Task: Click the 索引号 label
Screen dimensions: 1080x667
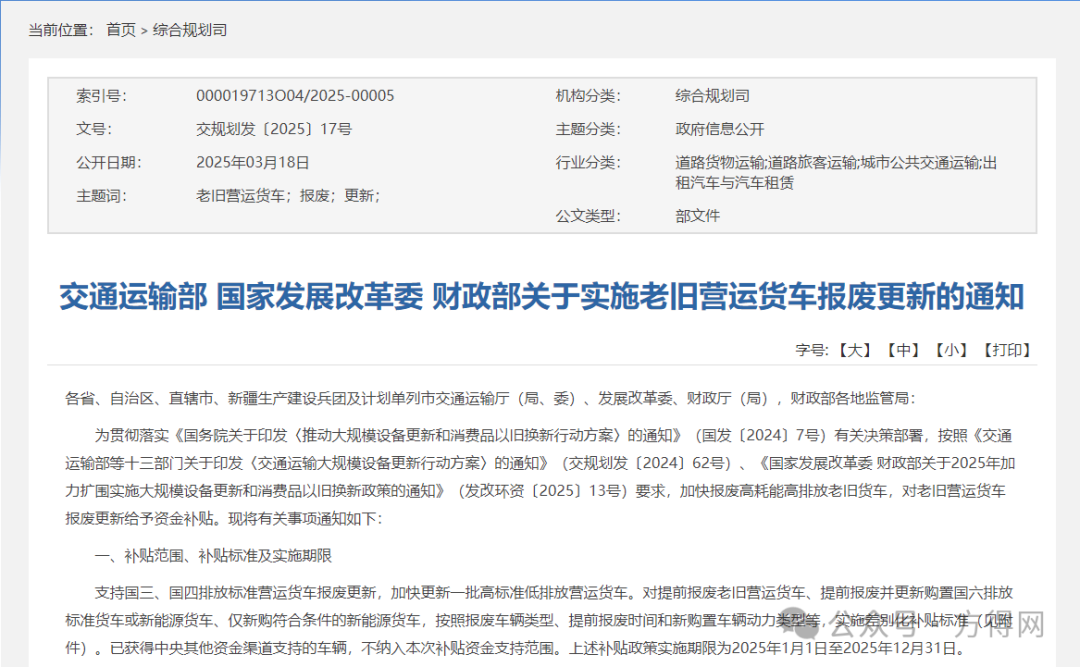Action: [x=101, y=96]
